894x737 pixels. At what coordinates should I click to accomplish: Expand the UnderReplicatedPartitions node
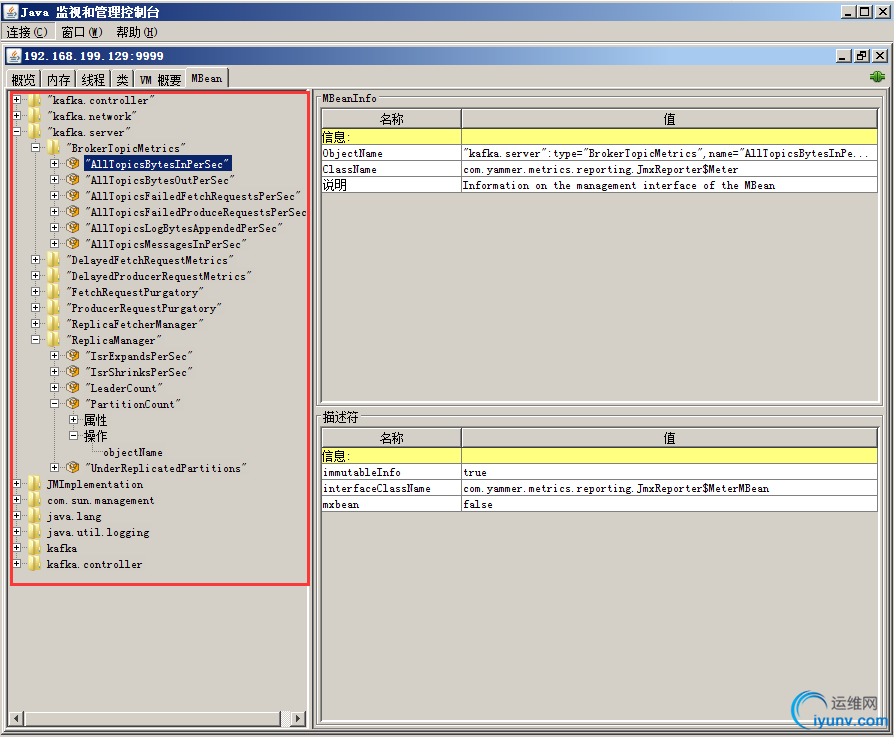point(54,467)
